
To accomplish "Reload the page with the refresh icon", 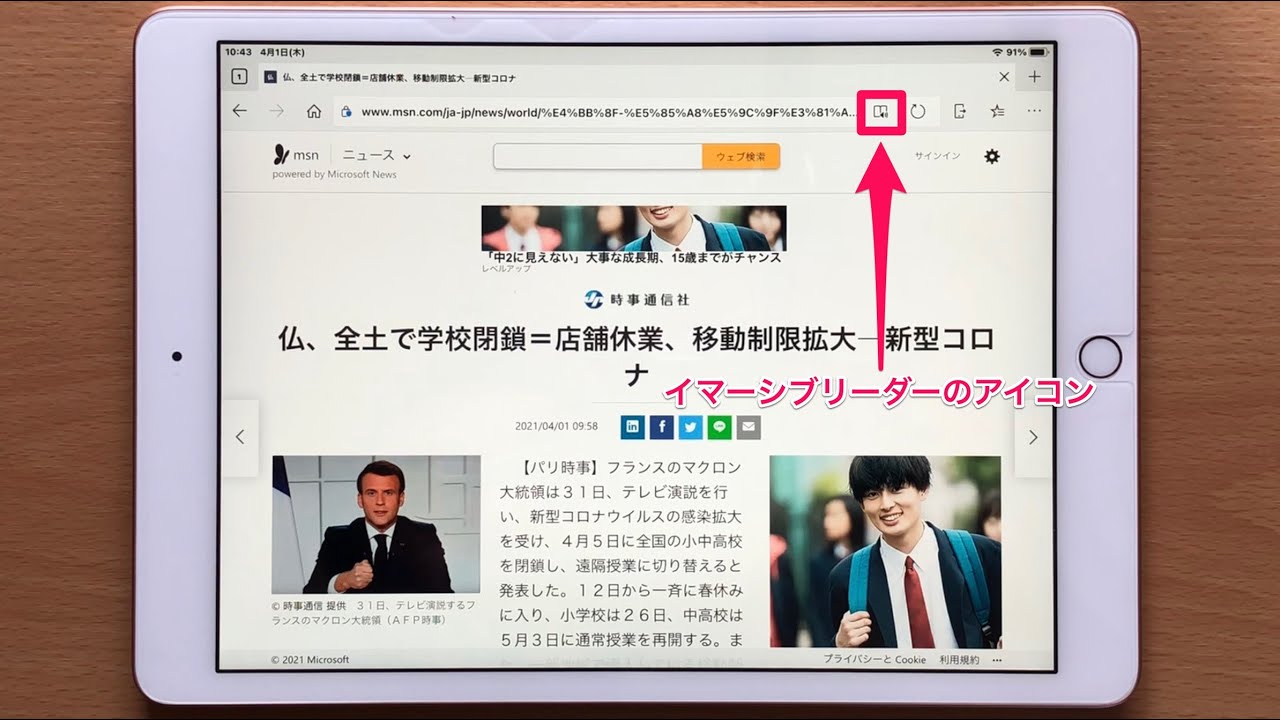I will tap(918, 112).
